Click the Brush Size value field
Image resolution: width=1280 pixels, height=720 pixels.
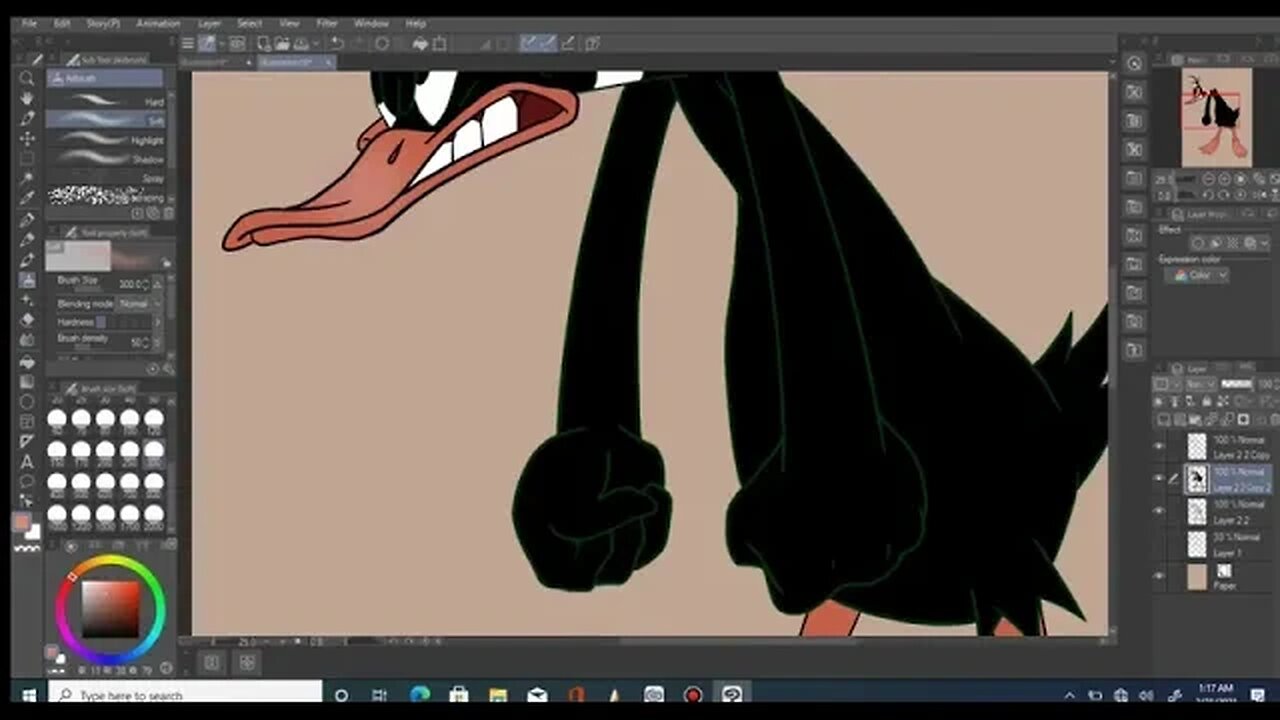coord(131,285)
